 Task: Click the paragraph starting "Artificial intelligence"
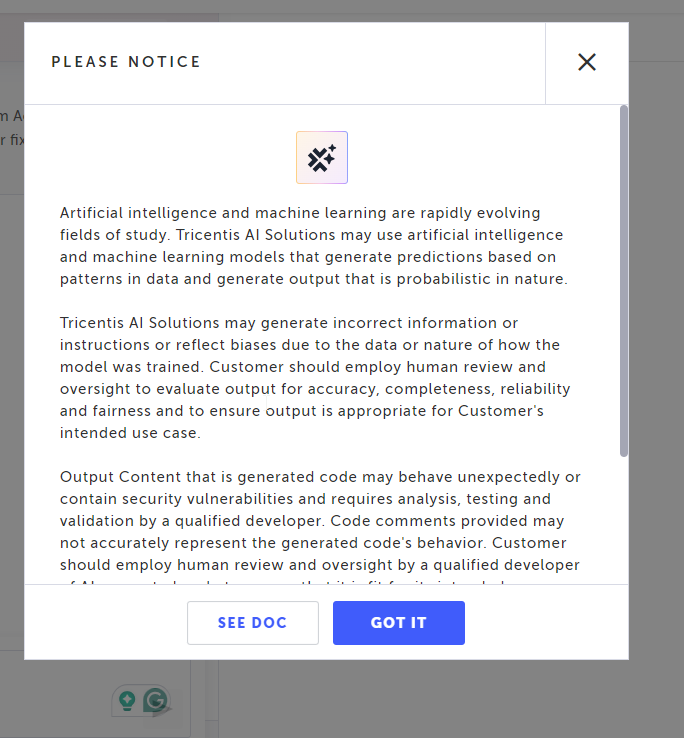(314, 246)
